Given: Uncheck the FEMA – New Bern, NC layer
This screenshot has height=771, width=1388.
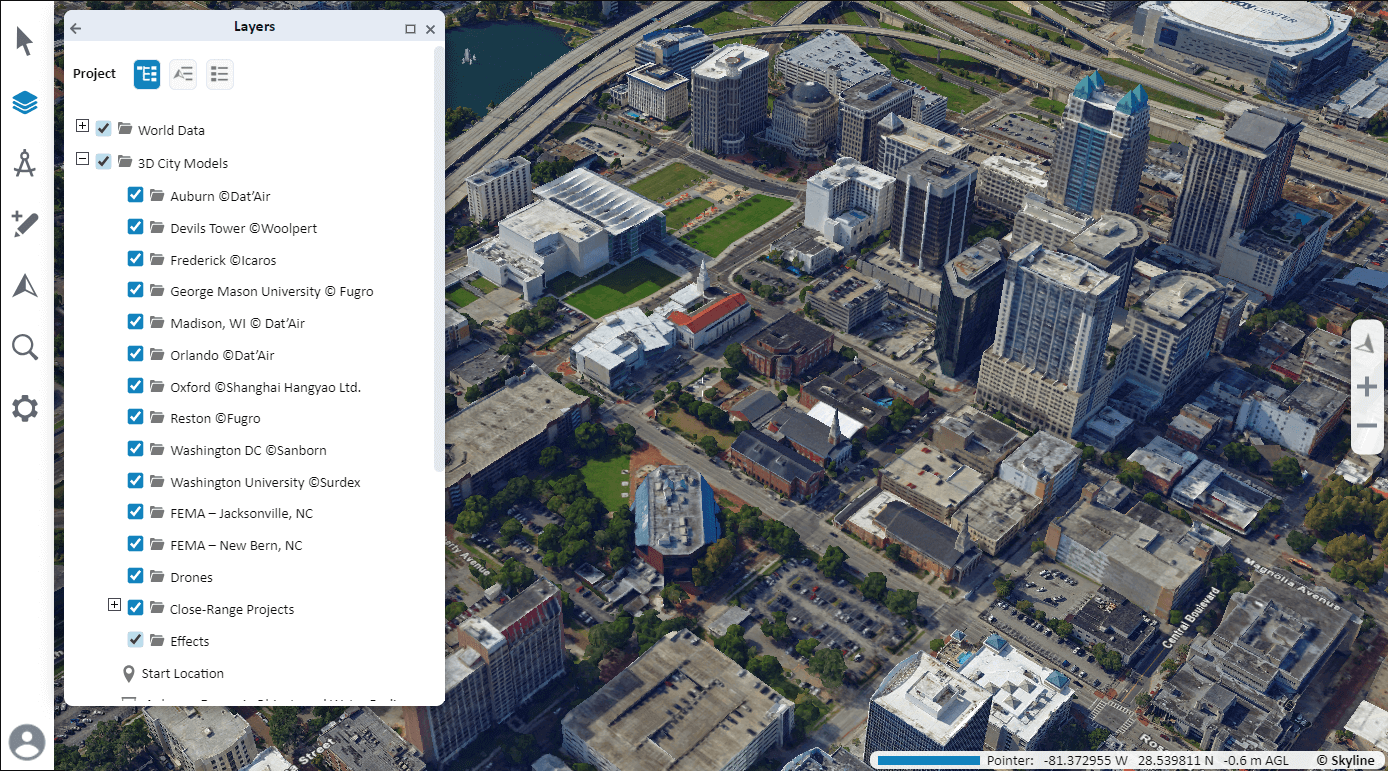Looking at the screenshot, I should coord(135,544).
